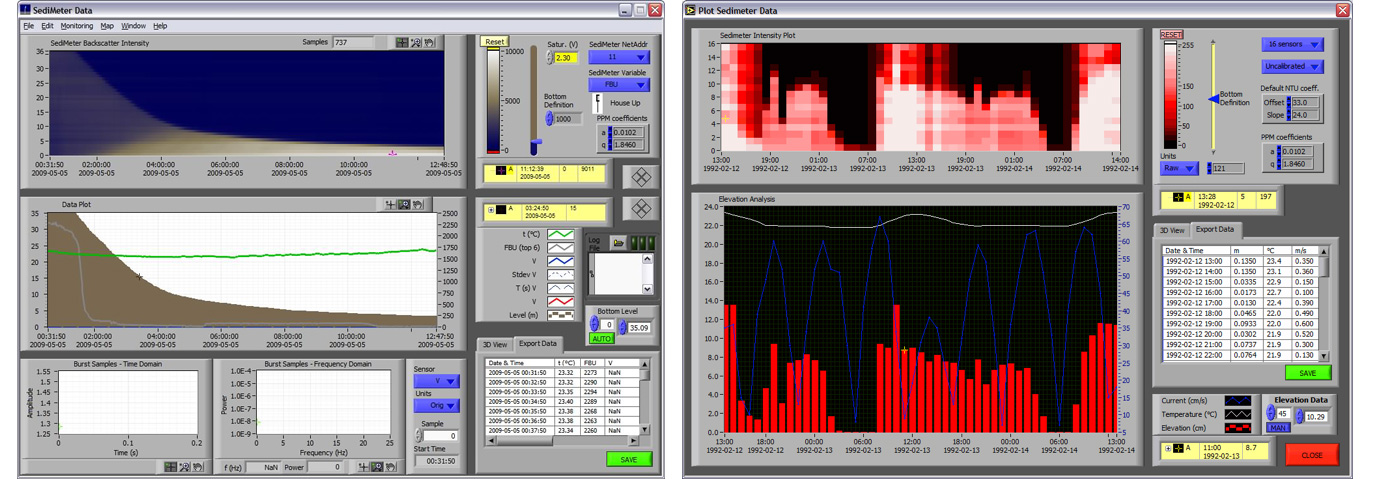Click SAVE button in SediMeter Data window

(x=628, y=459)
